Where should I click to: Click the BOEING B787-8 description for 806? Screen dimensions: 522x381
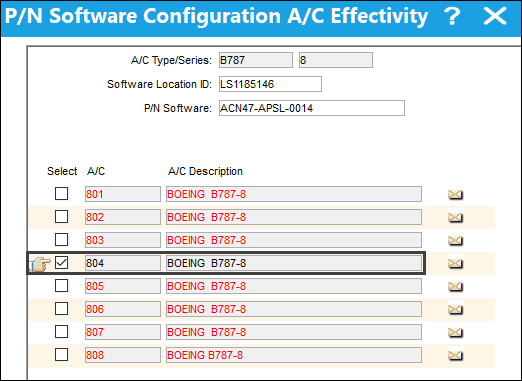pyautogui.click(x=294, y=309)
